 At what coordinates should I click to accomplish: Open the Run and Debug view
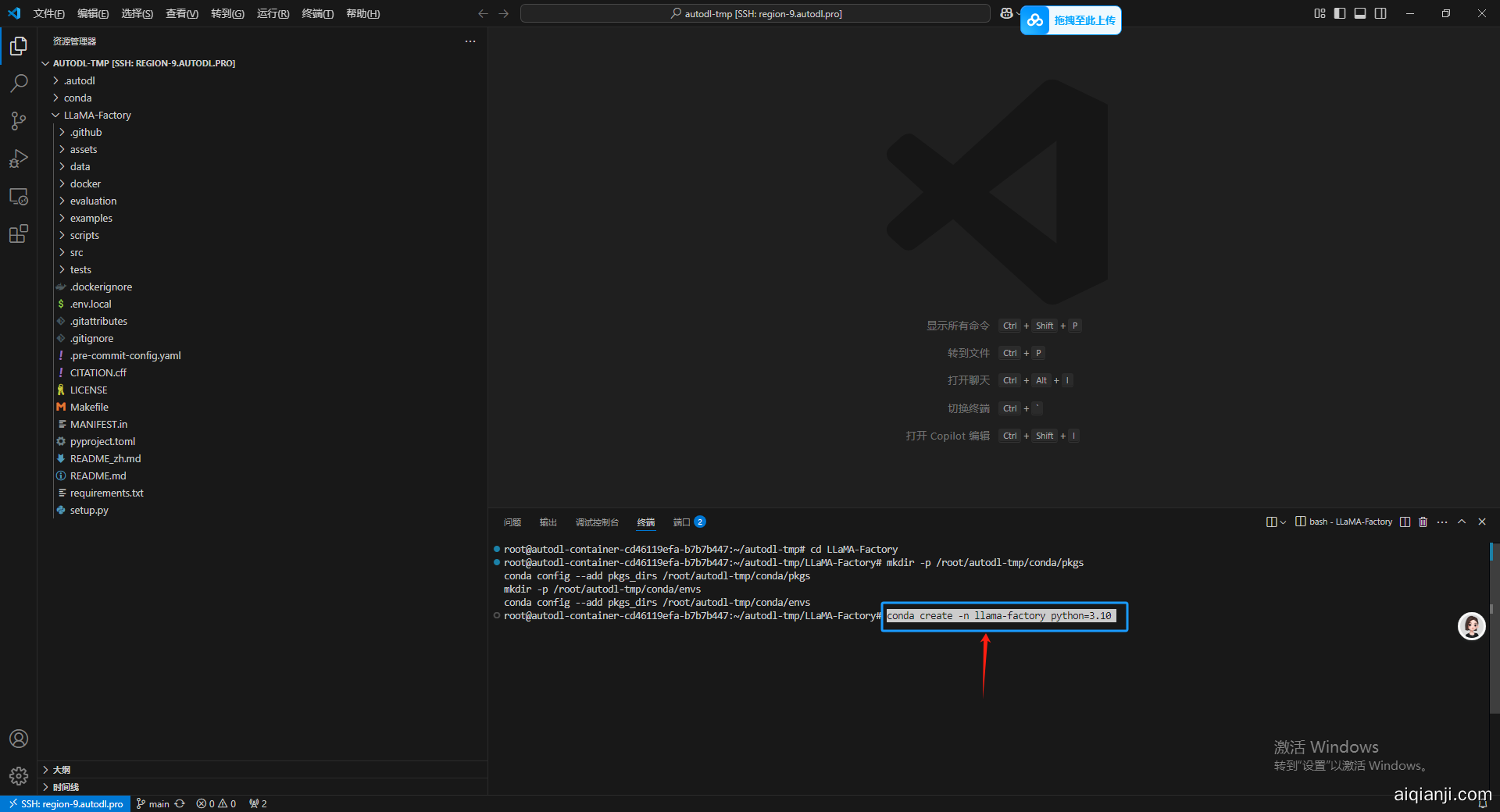point(19,158)
